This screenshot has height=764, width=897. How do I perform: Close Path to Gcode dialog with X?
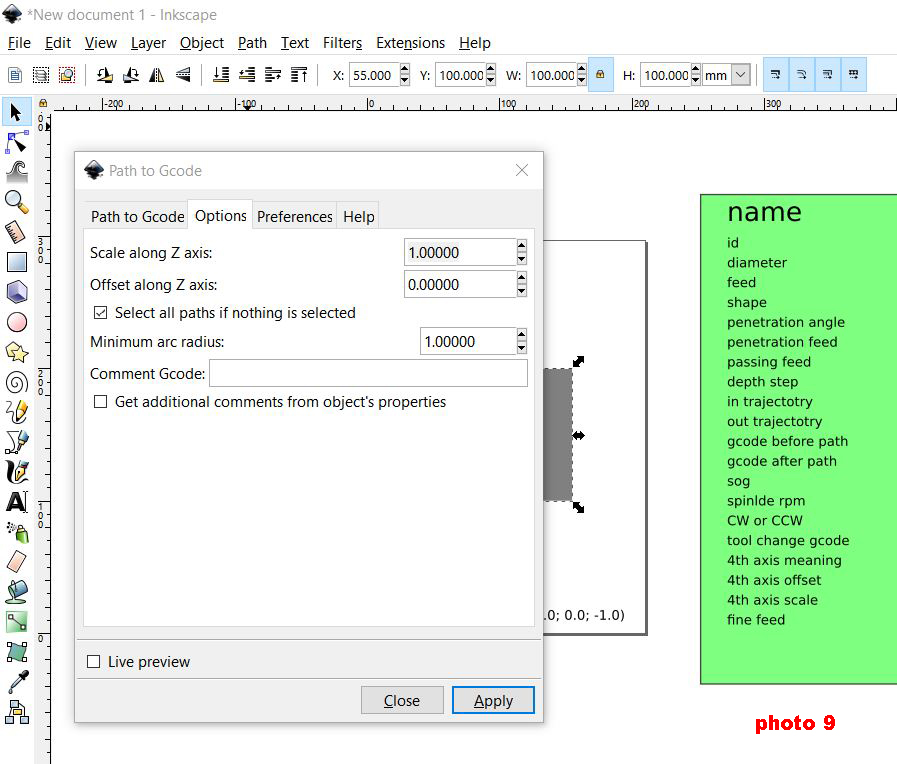coord(522,170)
